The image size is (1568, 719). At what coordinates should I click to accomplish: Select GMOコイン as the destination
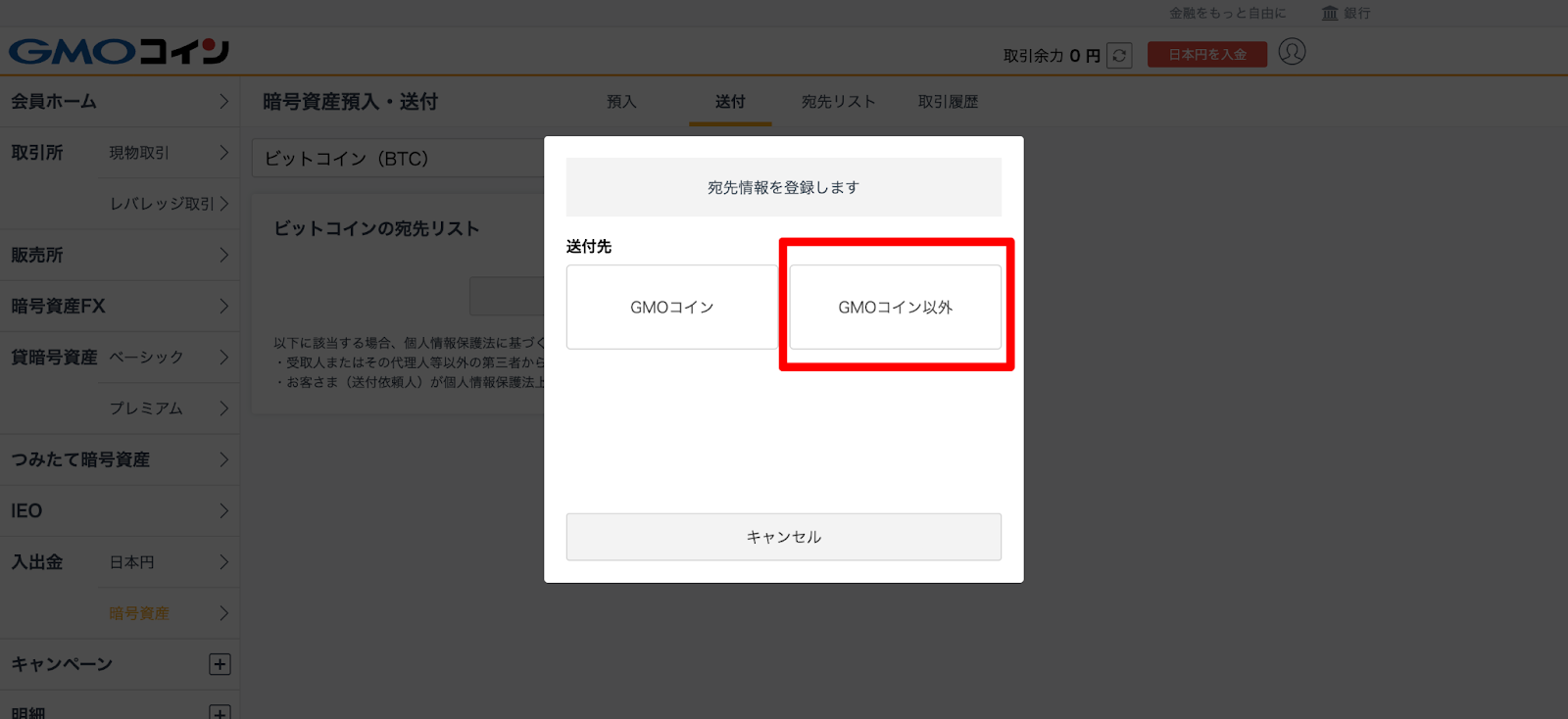click(672, 307)
